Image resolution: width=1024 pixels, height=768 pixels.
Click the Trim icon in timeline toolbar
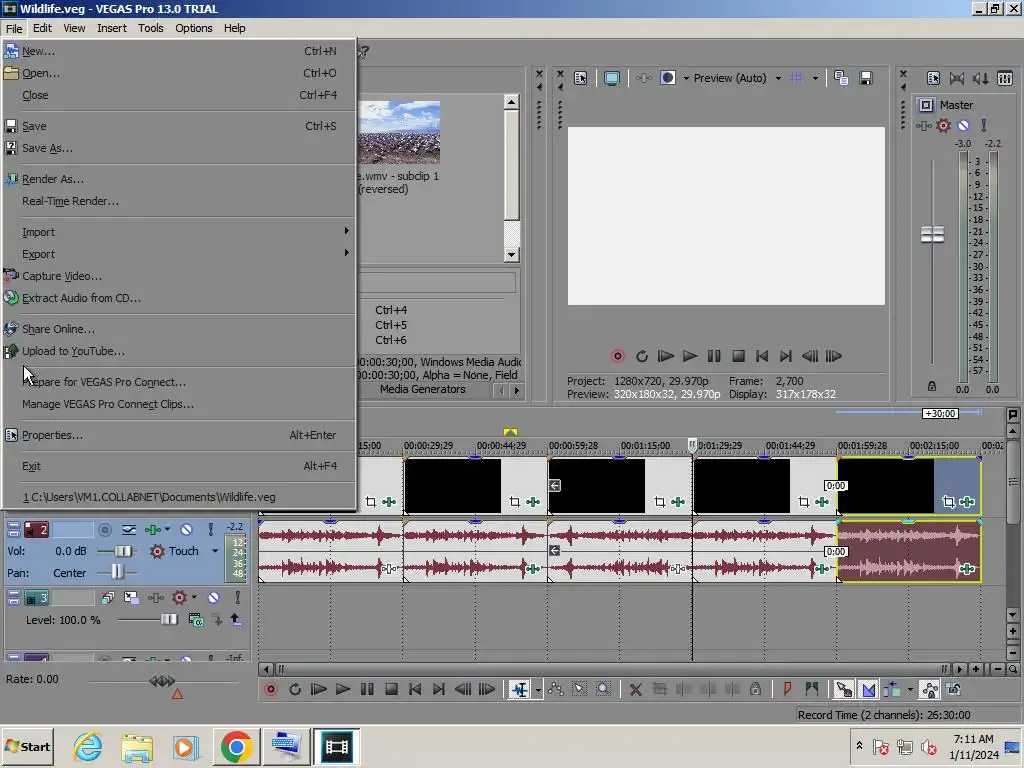660,690
